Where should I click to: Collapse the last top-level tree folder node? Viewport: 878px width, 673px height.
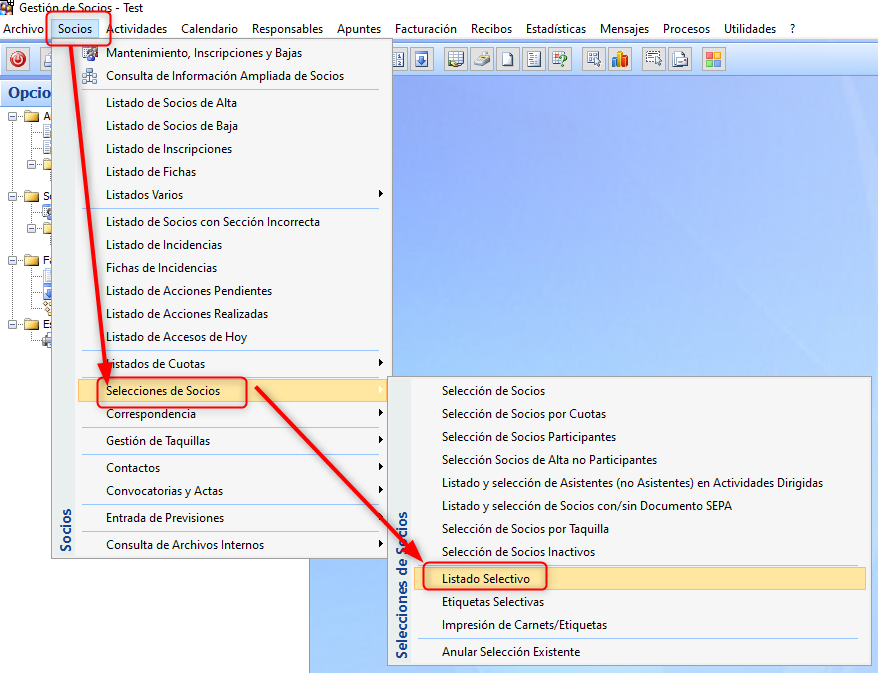pos(13,324)
